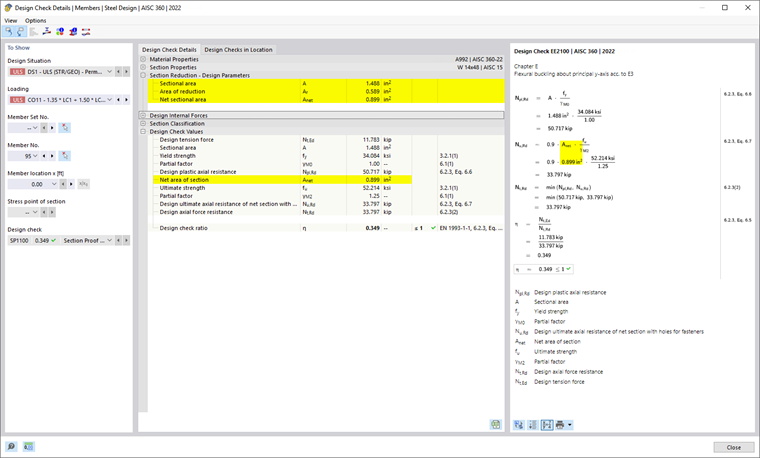760x458 pixels.
Task: Collapse Section Reduction - Design Parameters
Action: [x=143, y=76]
